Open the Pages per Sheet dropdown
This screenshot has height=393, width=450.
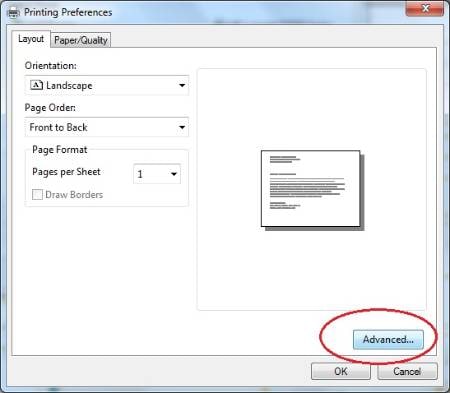(x=157, y=174)
